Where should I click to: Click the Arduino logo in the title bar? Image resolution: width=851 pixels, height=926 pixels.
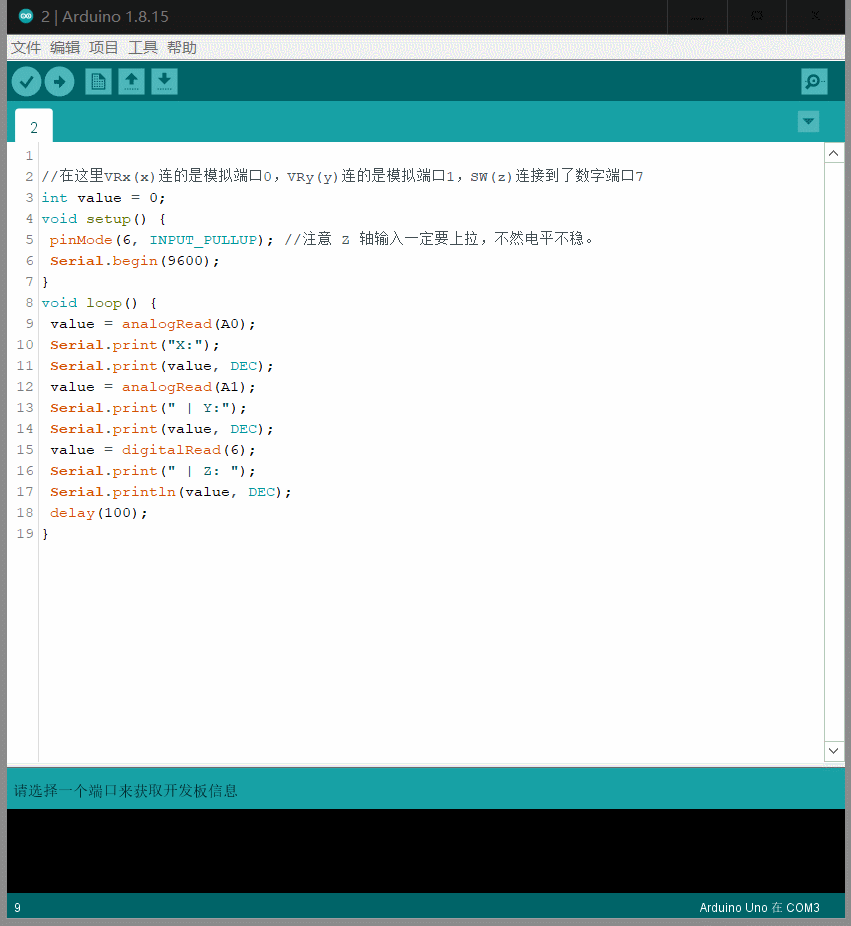[26, 17]
